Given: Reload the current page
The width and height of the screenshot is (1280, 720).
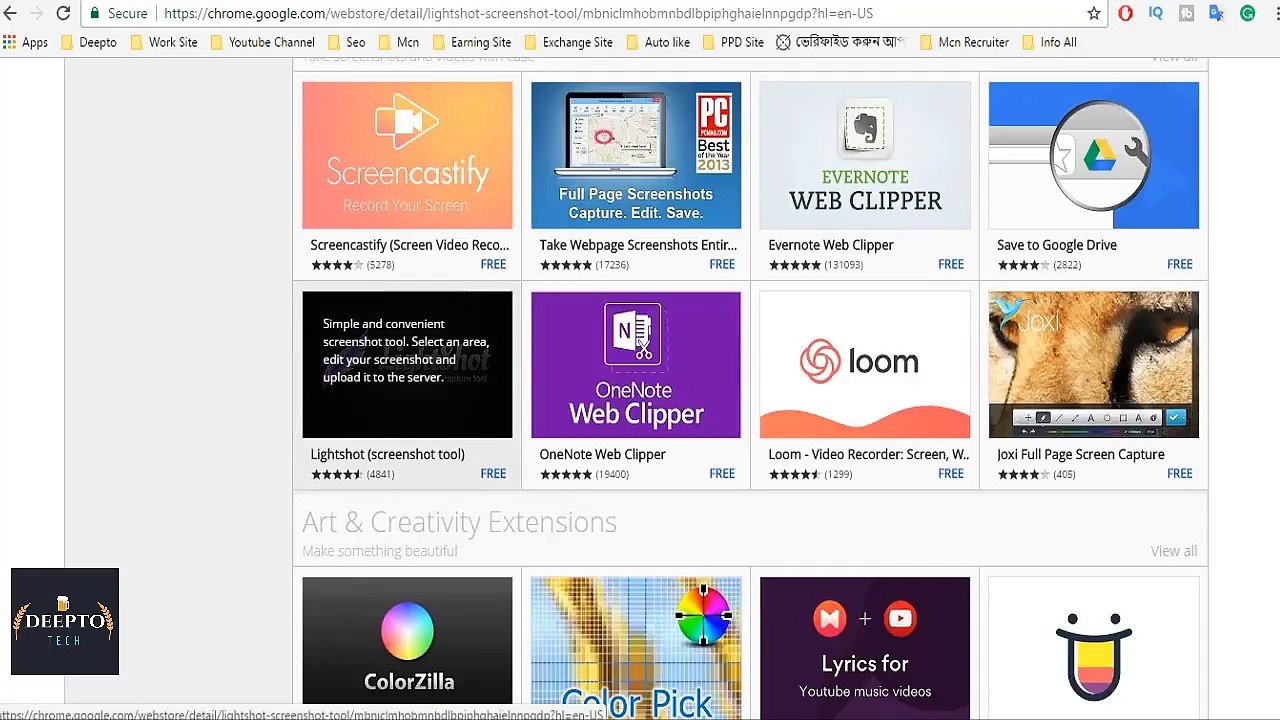Looking at the screenshot, I should click(x=63, y=13).
